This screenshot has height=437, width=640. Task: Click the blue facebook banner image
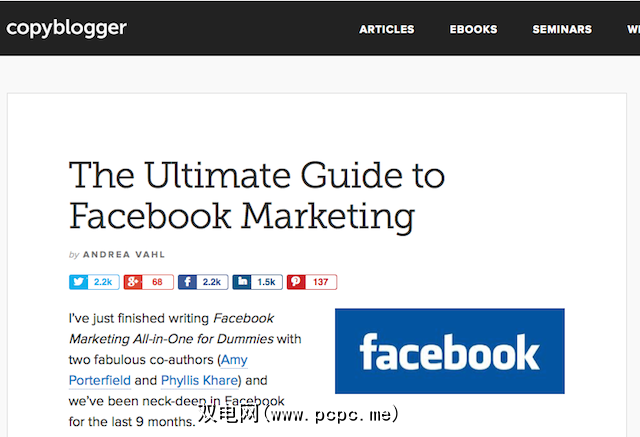pyautogui.click(x=450, y=351)
